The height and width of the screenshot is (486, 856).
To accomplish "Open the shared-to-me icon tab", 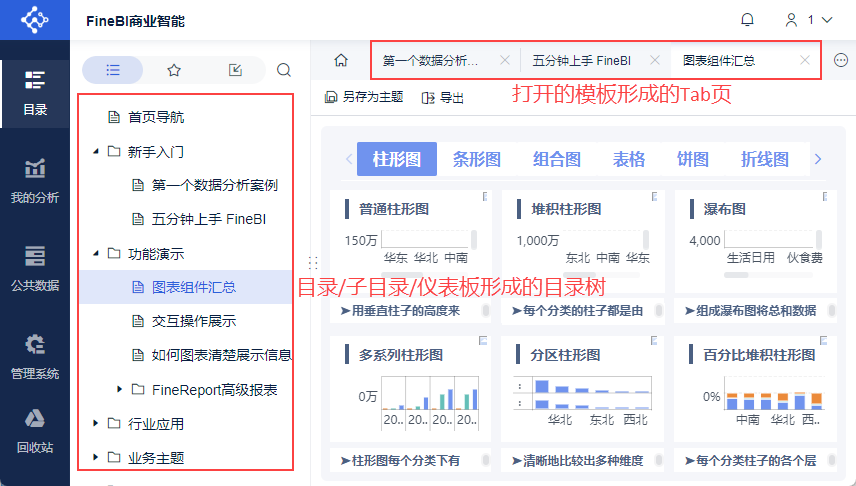I will coord(235,70).
